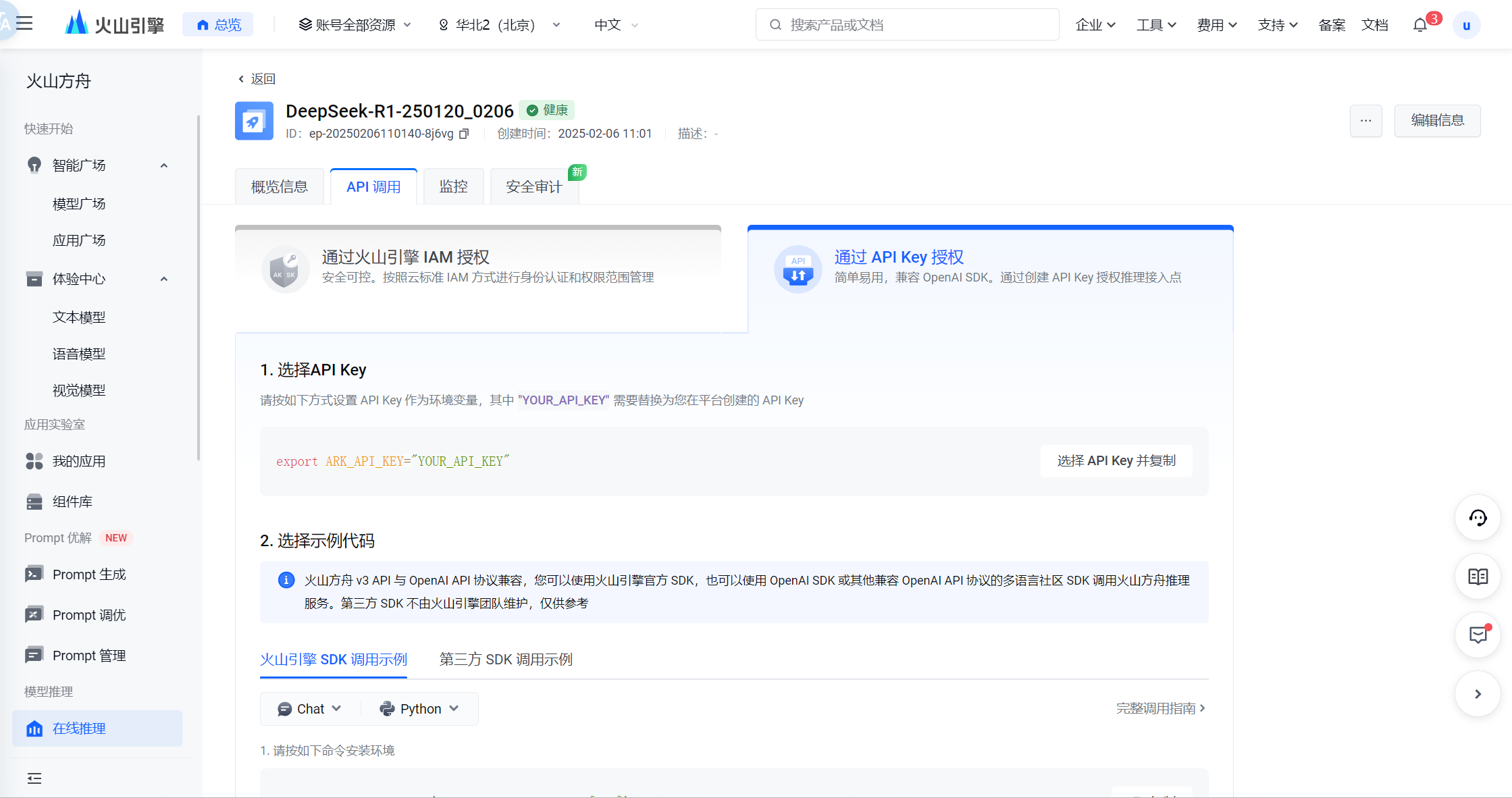Viewport: 1512px width, 798px height.
Task: Click 选择 API Key 并复制 button
Action: tap(1116, 461)
